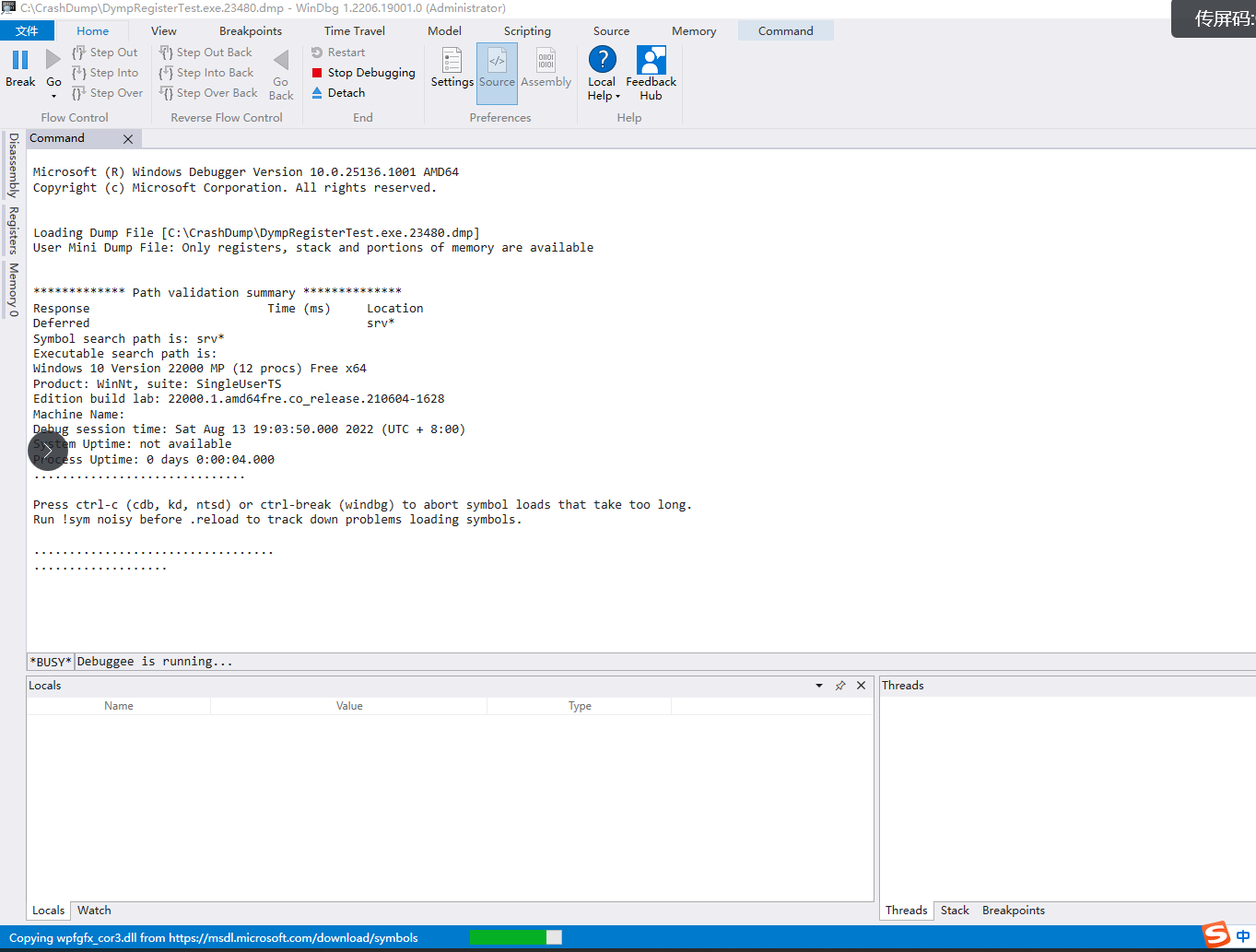Select the Threads bottom tab

point(907,911)
